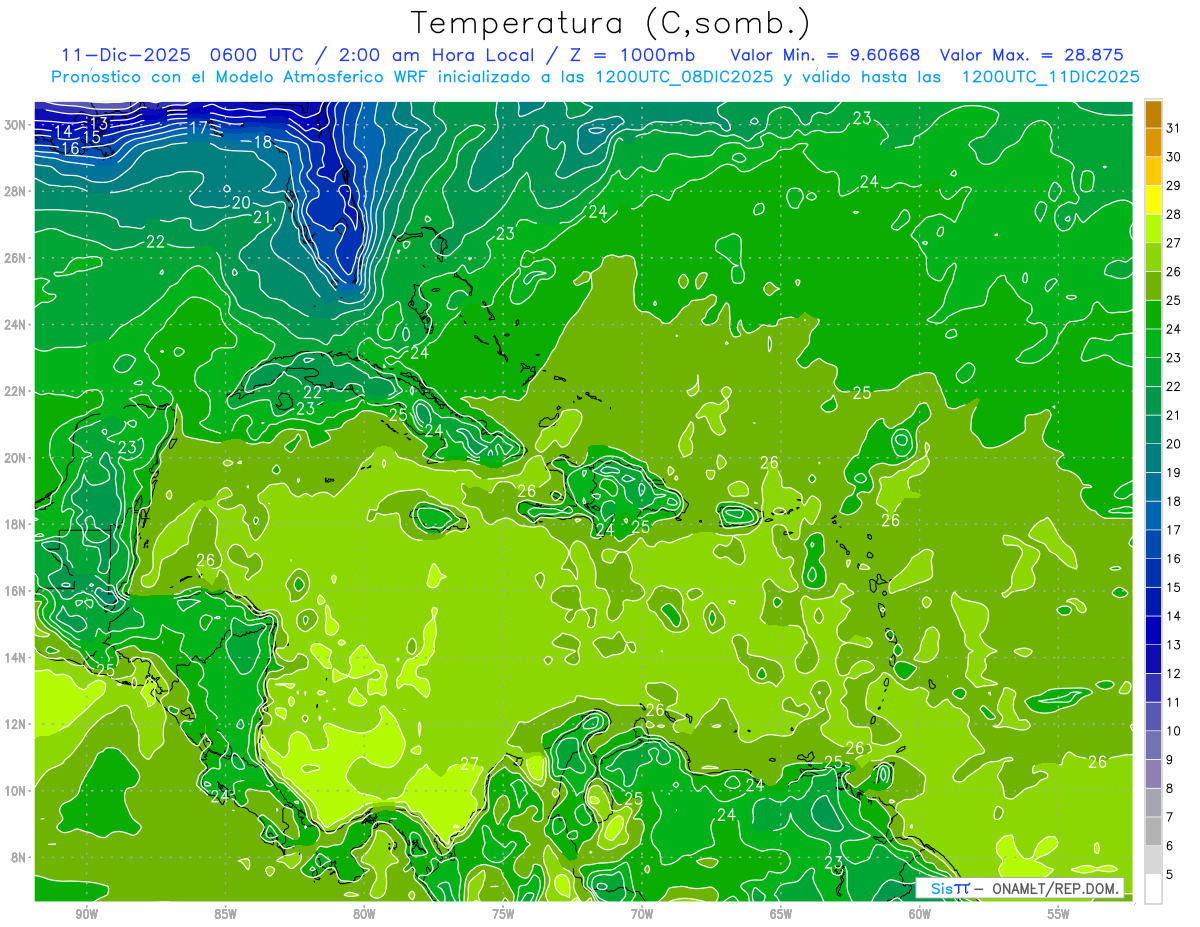Viewport: 1200px width, 927px height.
Task: Click the purple legend swatch between 9 and 10
Action: tap(1153, 745)
